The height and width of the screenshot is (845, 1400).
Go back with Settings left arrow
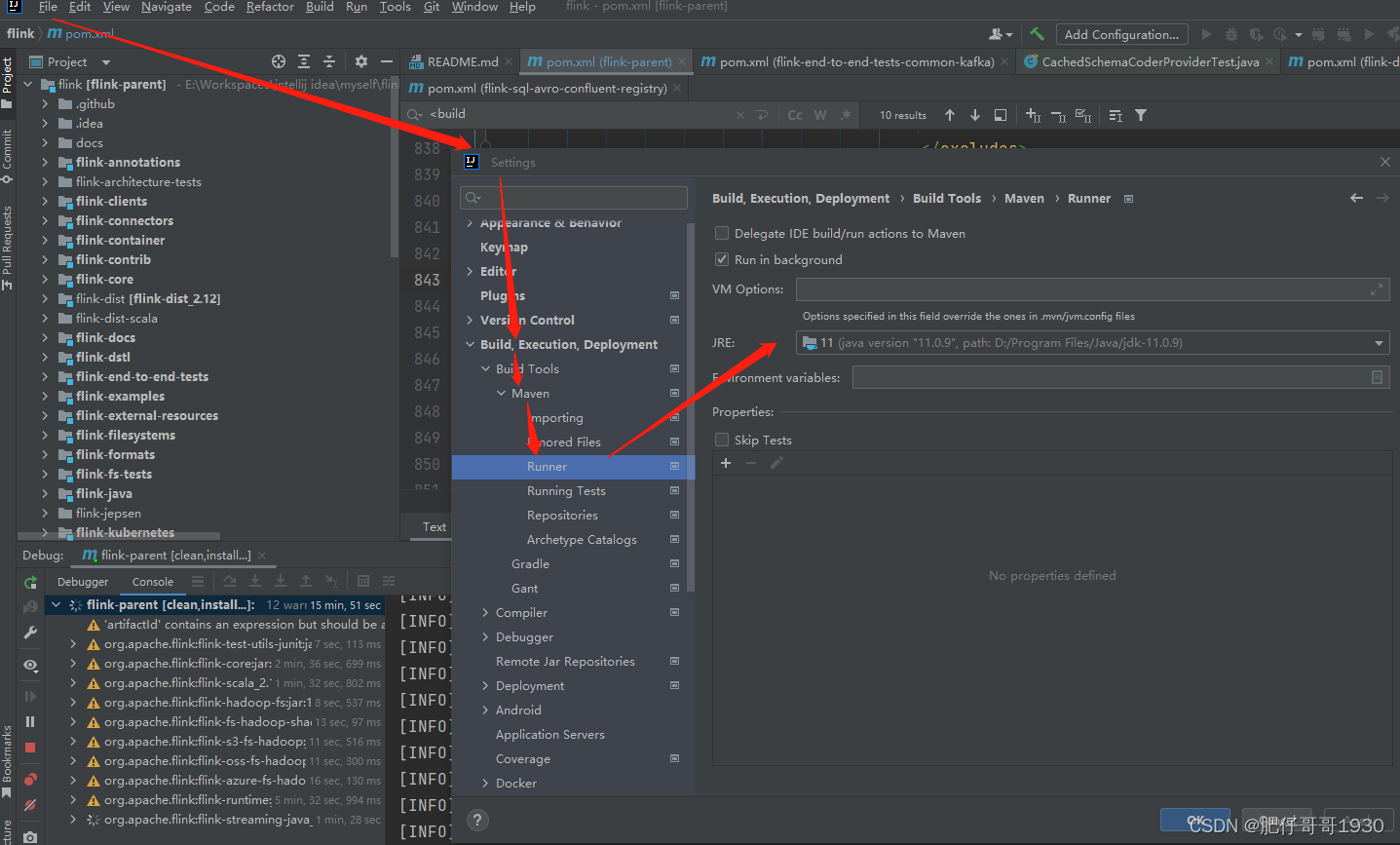point(1356,198)
